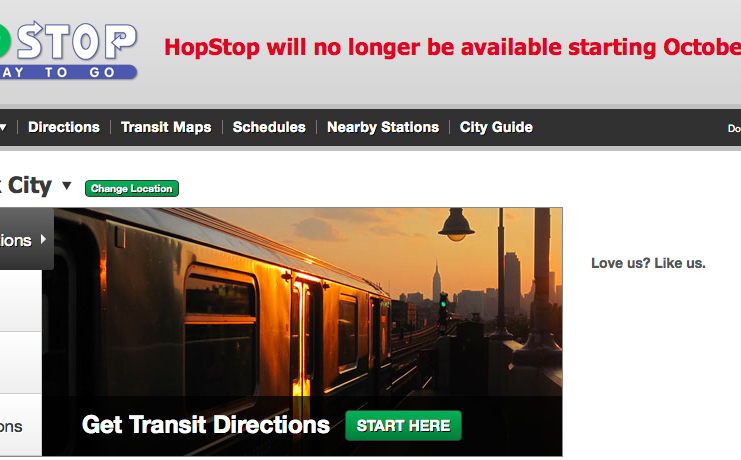Open the Transit Maps menu item
This screenshot has width=741, height=460.
coord(166,127)
